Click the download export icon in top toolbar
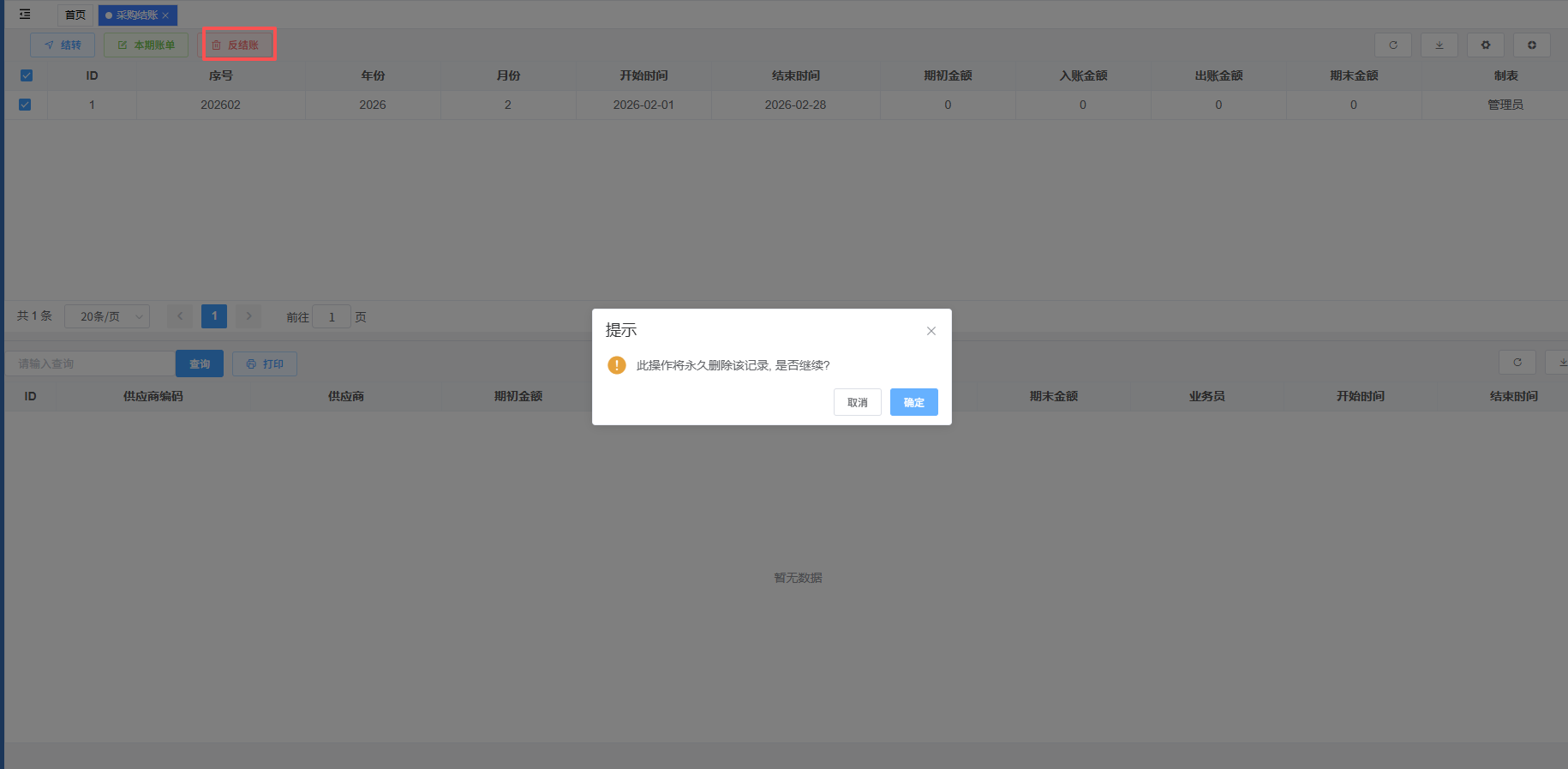This screenshot has width=1568, height=769. click(x=1439, y=45)
